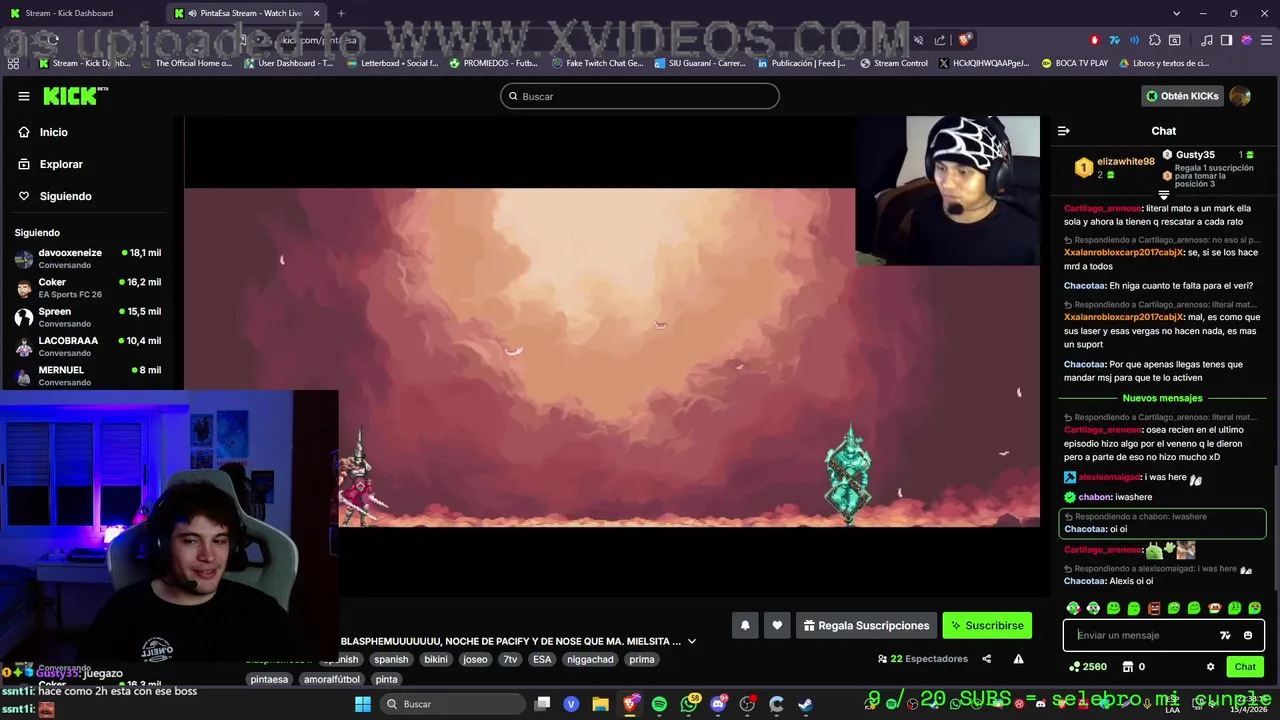This screenshot has height=720, width=1280.
Task: Open LACOBRAAA followed channel
Action: (x=88, y=346)
